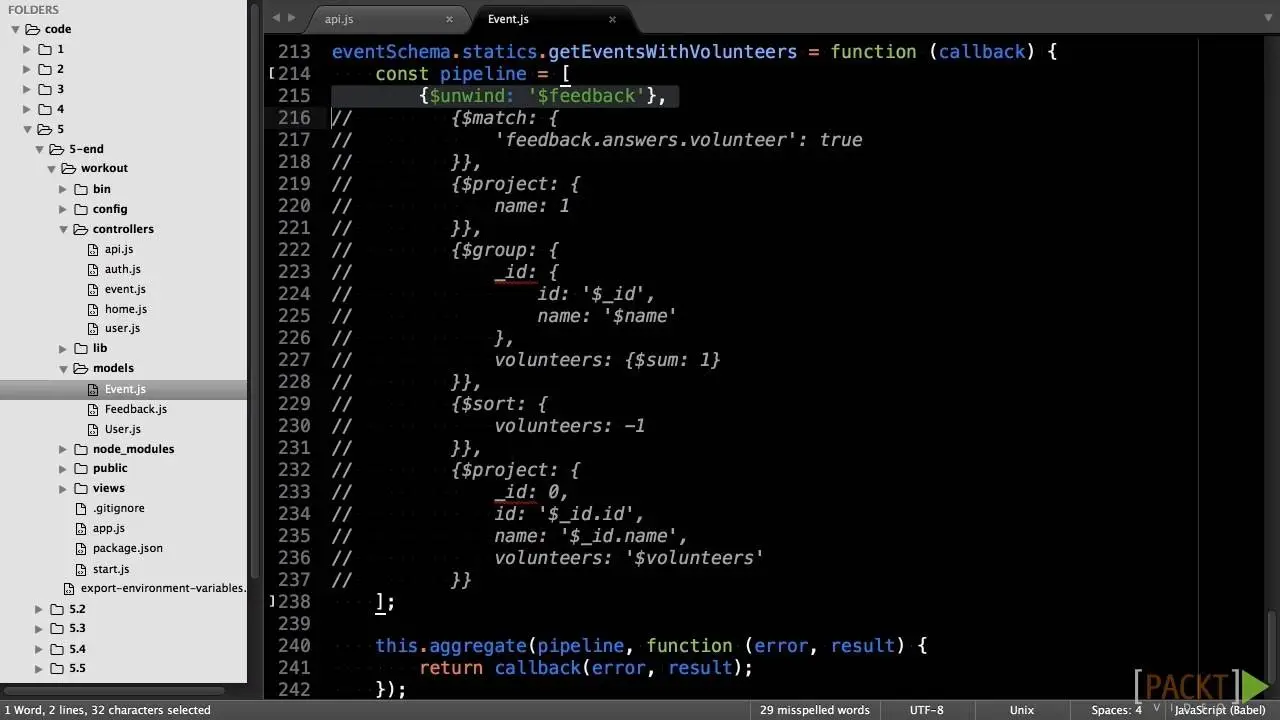Close the Event.js tab
Image resolution: width=1280 pixels, height=720 pixels.
coord(612,19)
